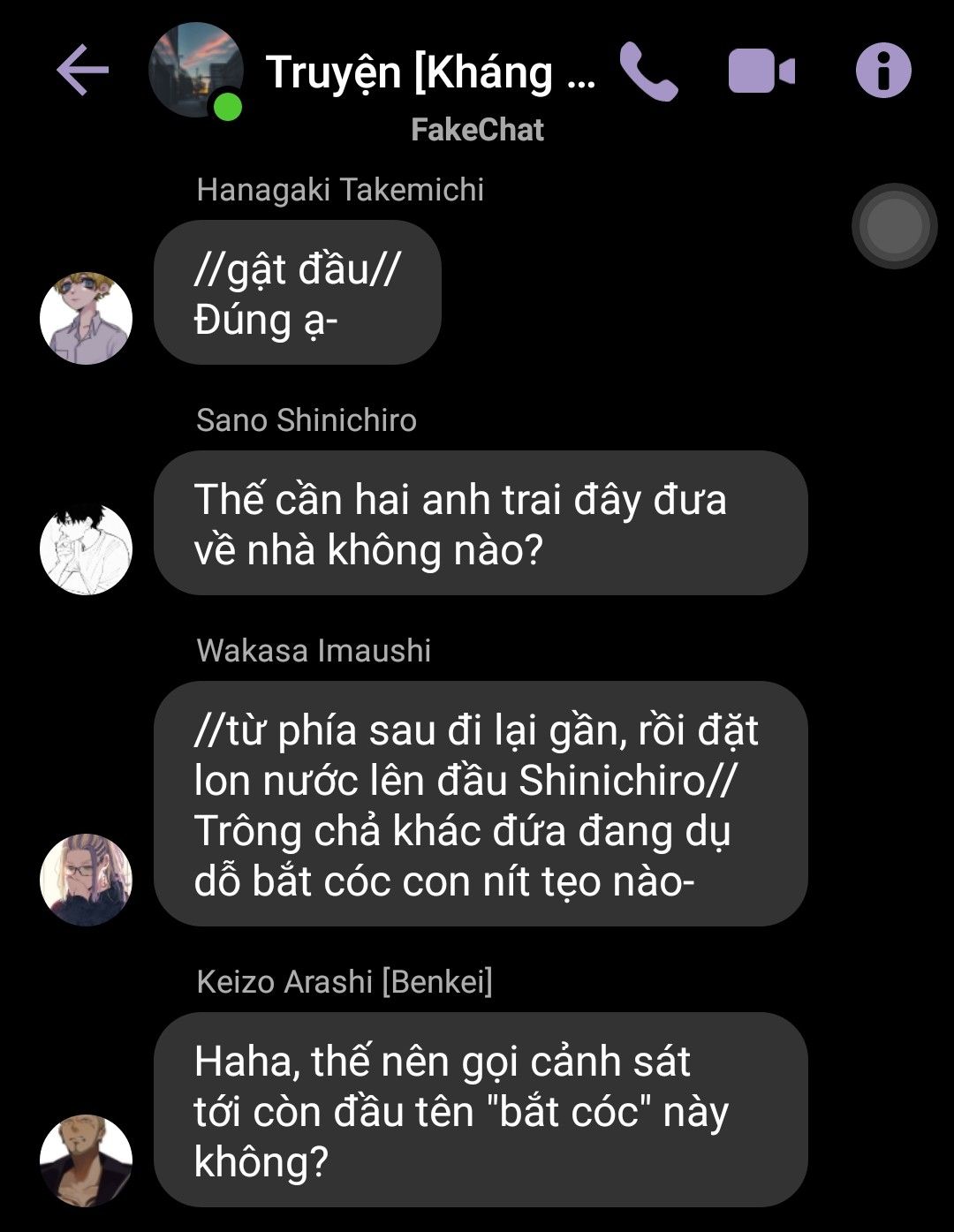Select the message "Thế cần hai anh trai đây"

pyautogui.click(x=481, y=523)
